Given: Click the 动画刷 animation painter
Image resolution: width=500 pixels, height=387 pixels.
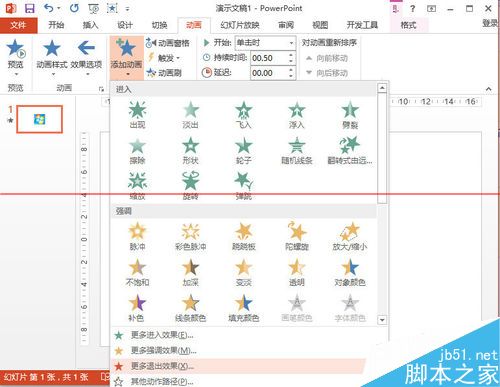Looking at the screenshot, I should [164, 72].
